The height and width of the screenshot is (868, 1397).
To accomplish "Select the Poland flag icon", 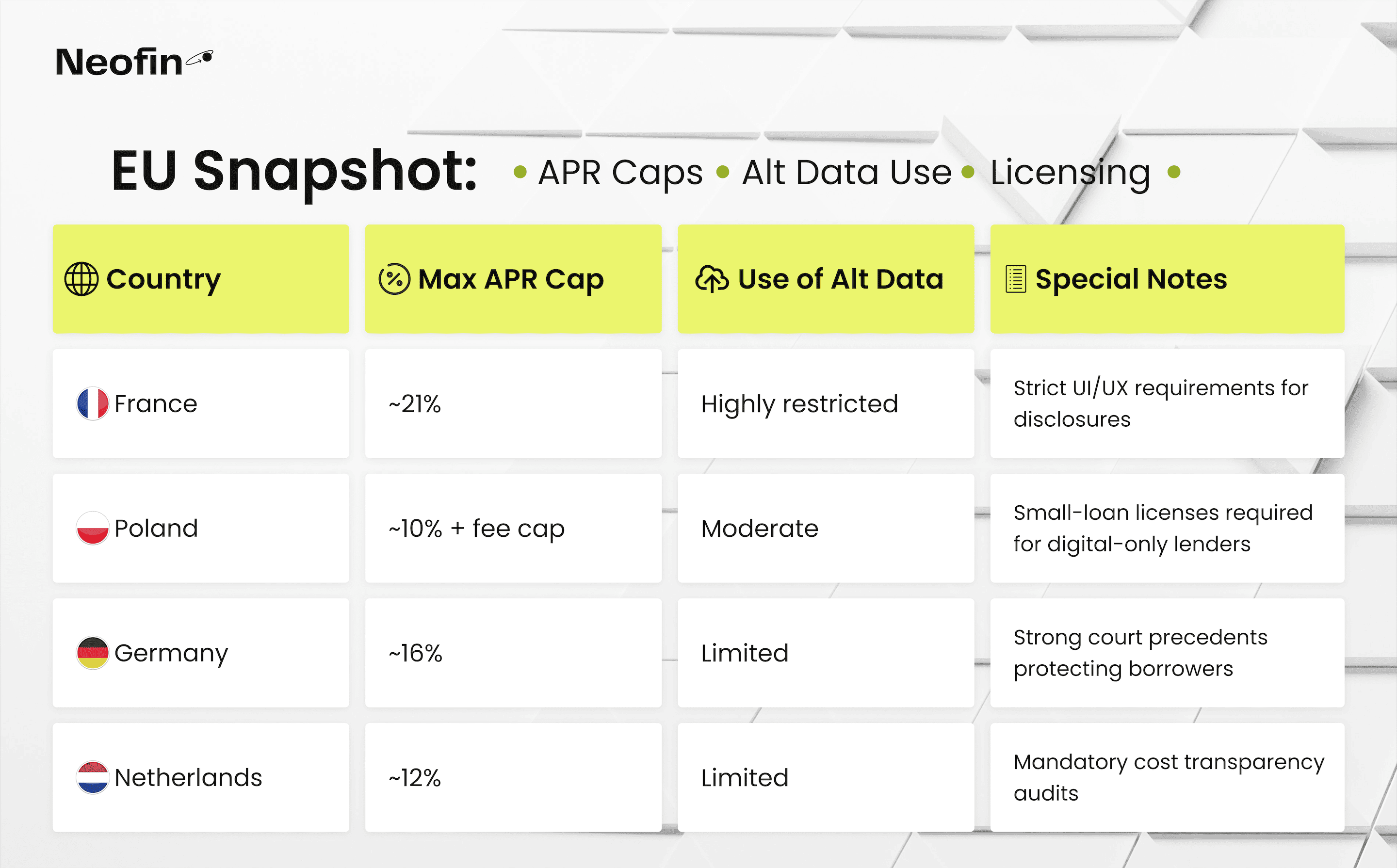I will tap(93, 528).
